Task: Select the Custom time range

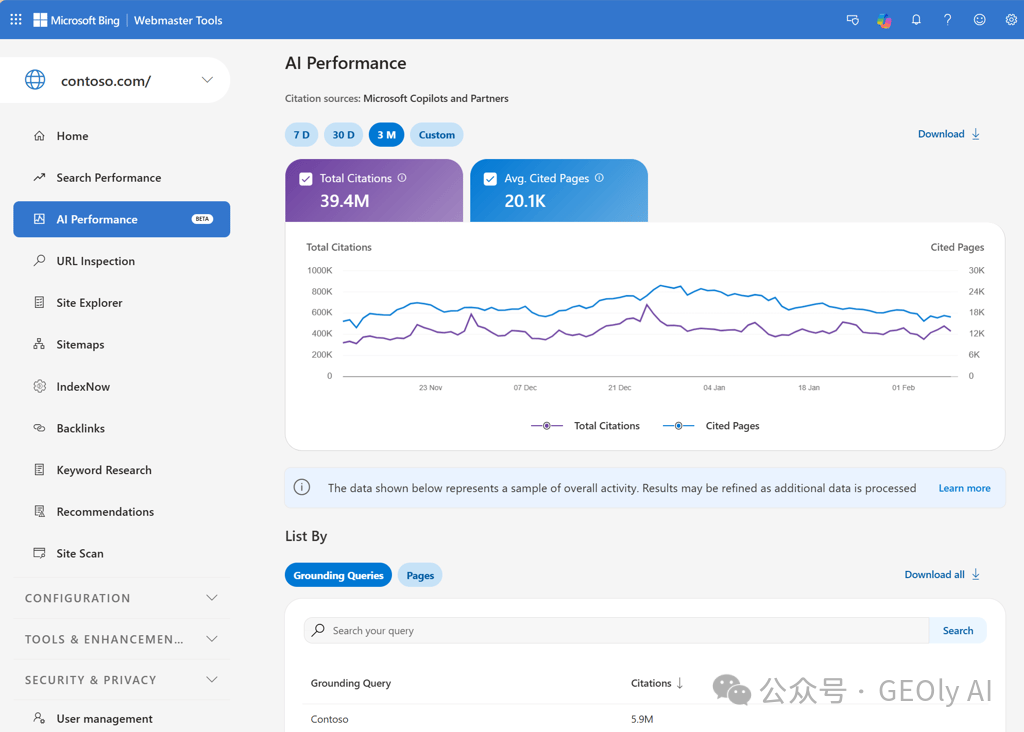Action: point(437,135)
